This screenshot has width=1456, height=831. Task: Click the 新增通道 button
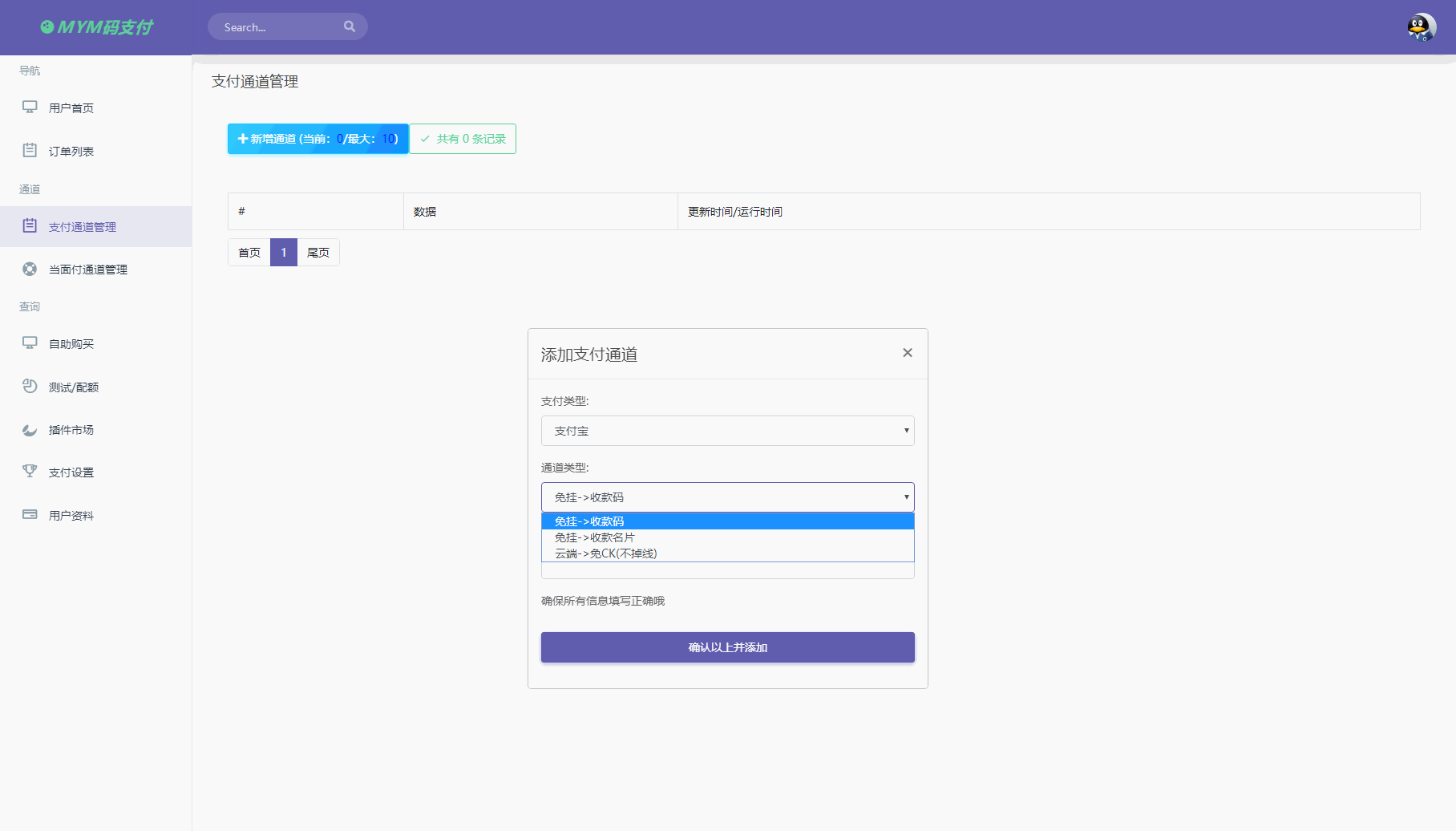point(318,139)
